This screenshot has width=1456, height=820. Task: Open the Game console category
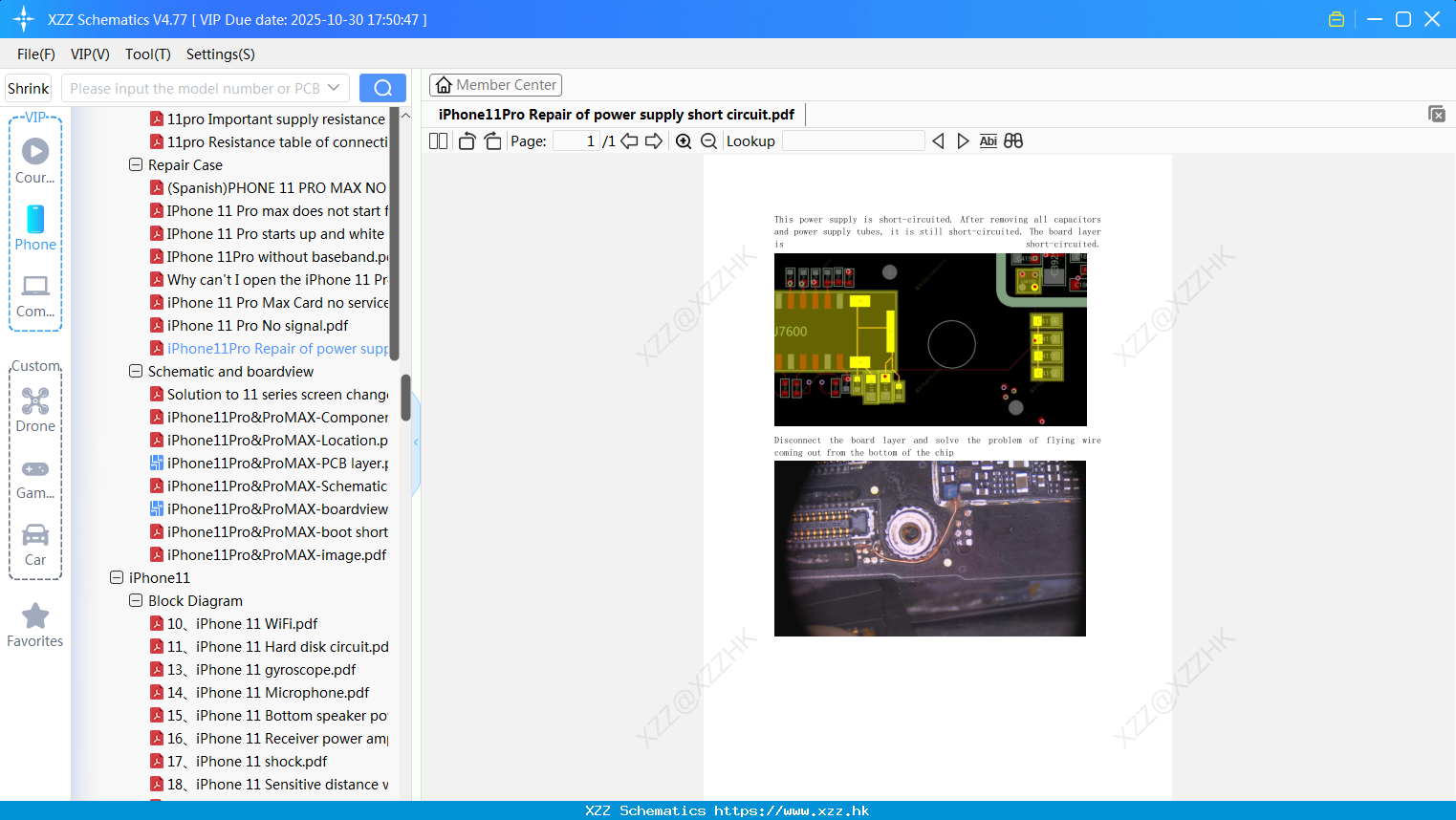coord(35,478)
